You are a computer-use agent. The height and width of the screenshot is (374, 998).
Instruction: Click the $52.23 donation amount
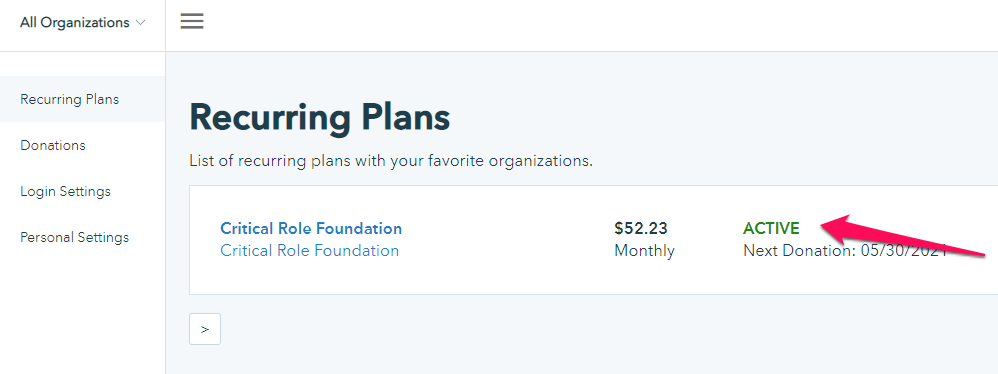(641, 228)
